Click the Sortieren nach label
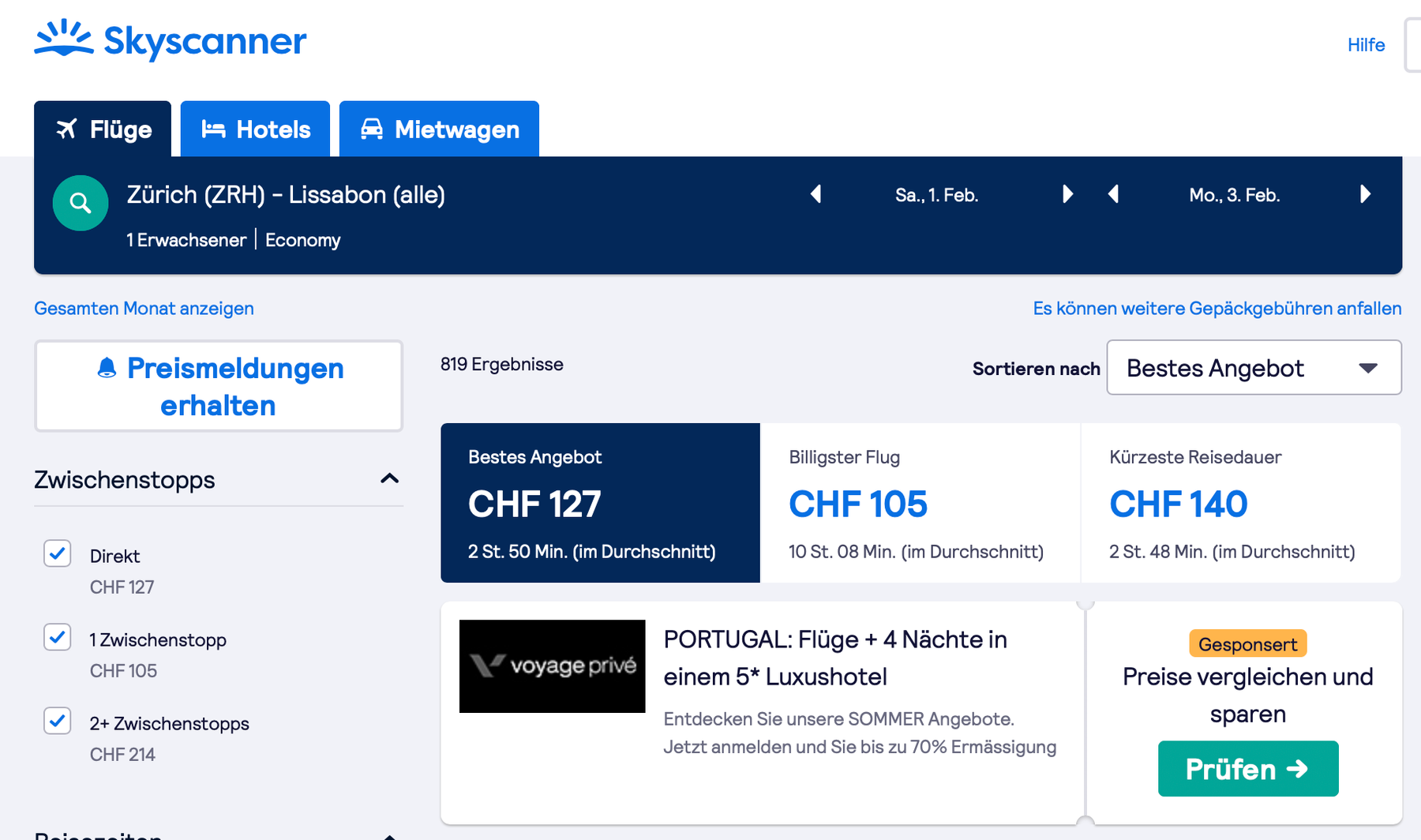 tap(1036, 369)
